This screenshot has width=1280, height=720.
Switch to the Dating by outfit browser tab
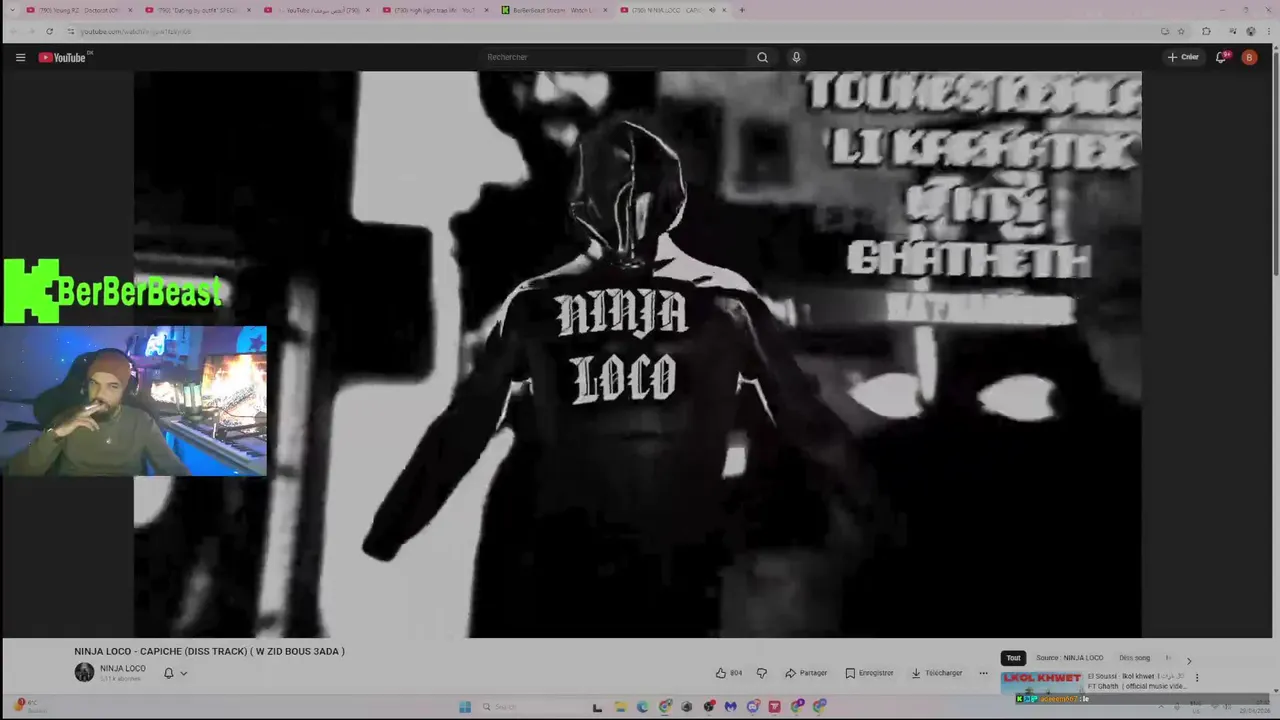pyautogui.click(x=197, y=10)
